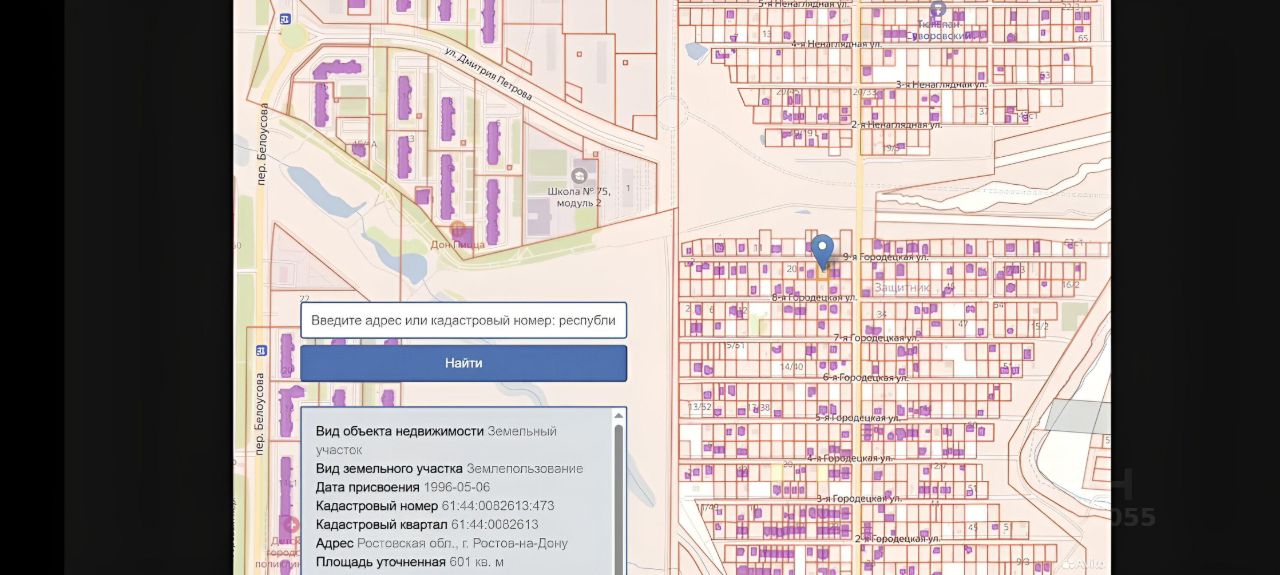Image resolution: width=1280 pixels, height=575 pixels.
Task: Click the 9-я Городецкая ул. label
Action: pyautogui.click(x=885, y=257)
